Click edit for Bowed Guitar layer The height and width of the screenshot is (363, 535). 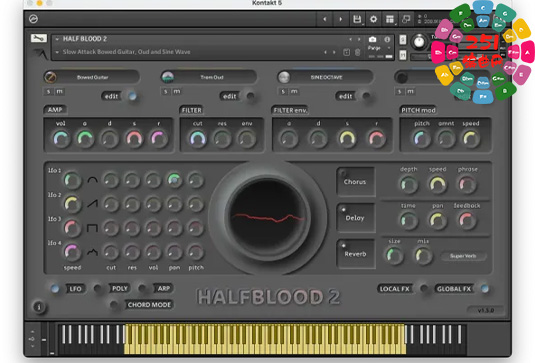(x=111, y=96)
